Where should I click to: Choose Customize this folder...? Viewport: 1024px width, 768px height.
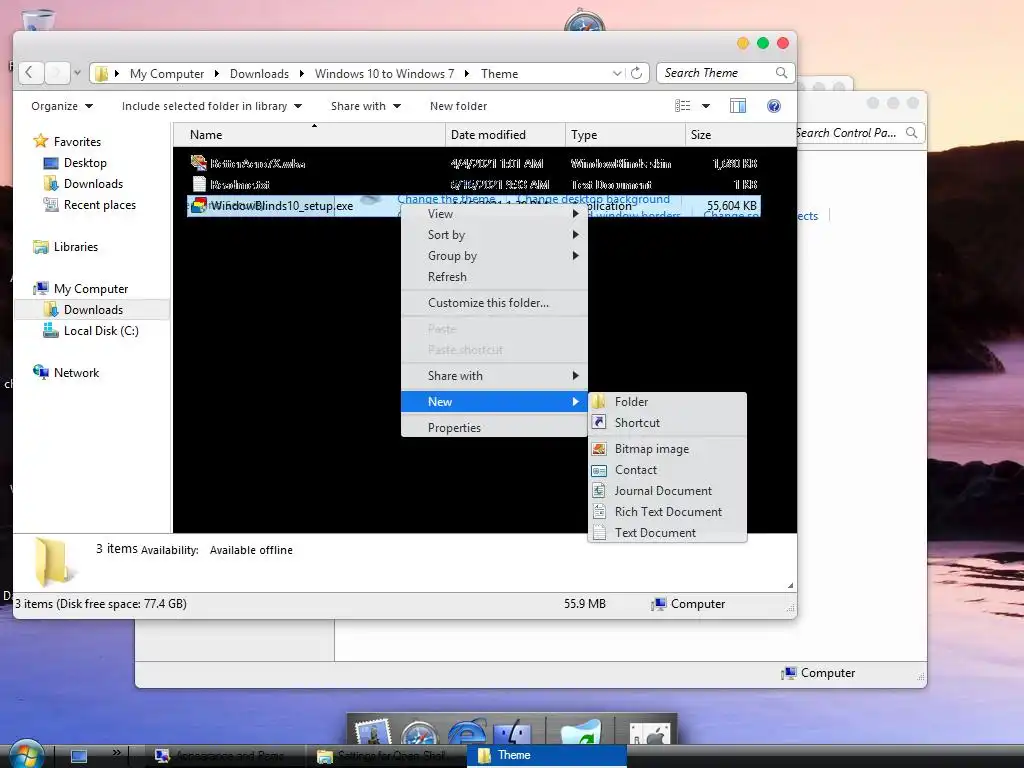(x=494, y=302)
